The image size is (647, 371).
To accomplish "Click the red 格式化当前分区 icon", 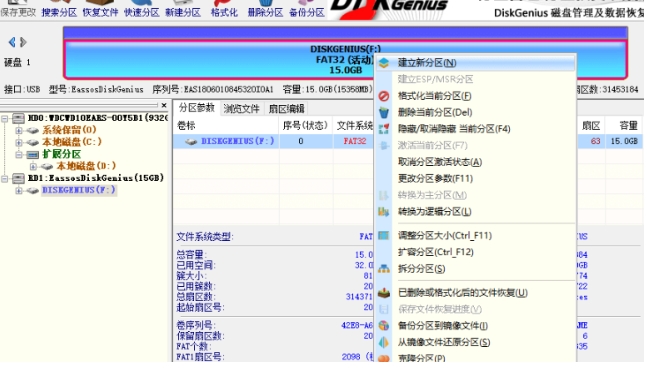I will click(x=384, y=96).
